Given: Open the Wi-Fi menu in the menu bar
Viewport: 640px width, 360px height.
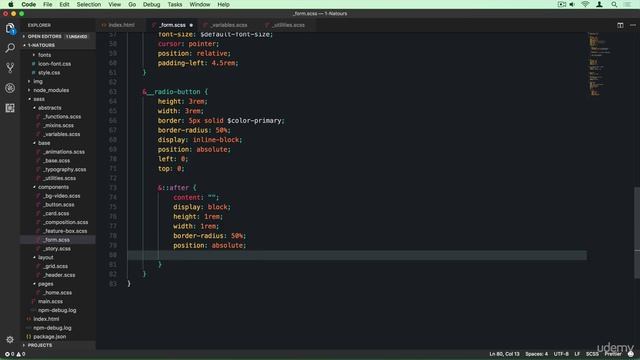Looking at the screenshot, I should tap(585, 4).
